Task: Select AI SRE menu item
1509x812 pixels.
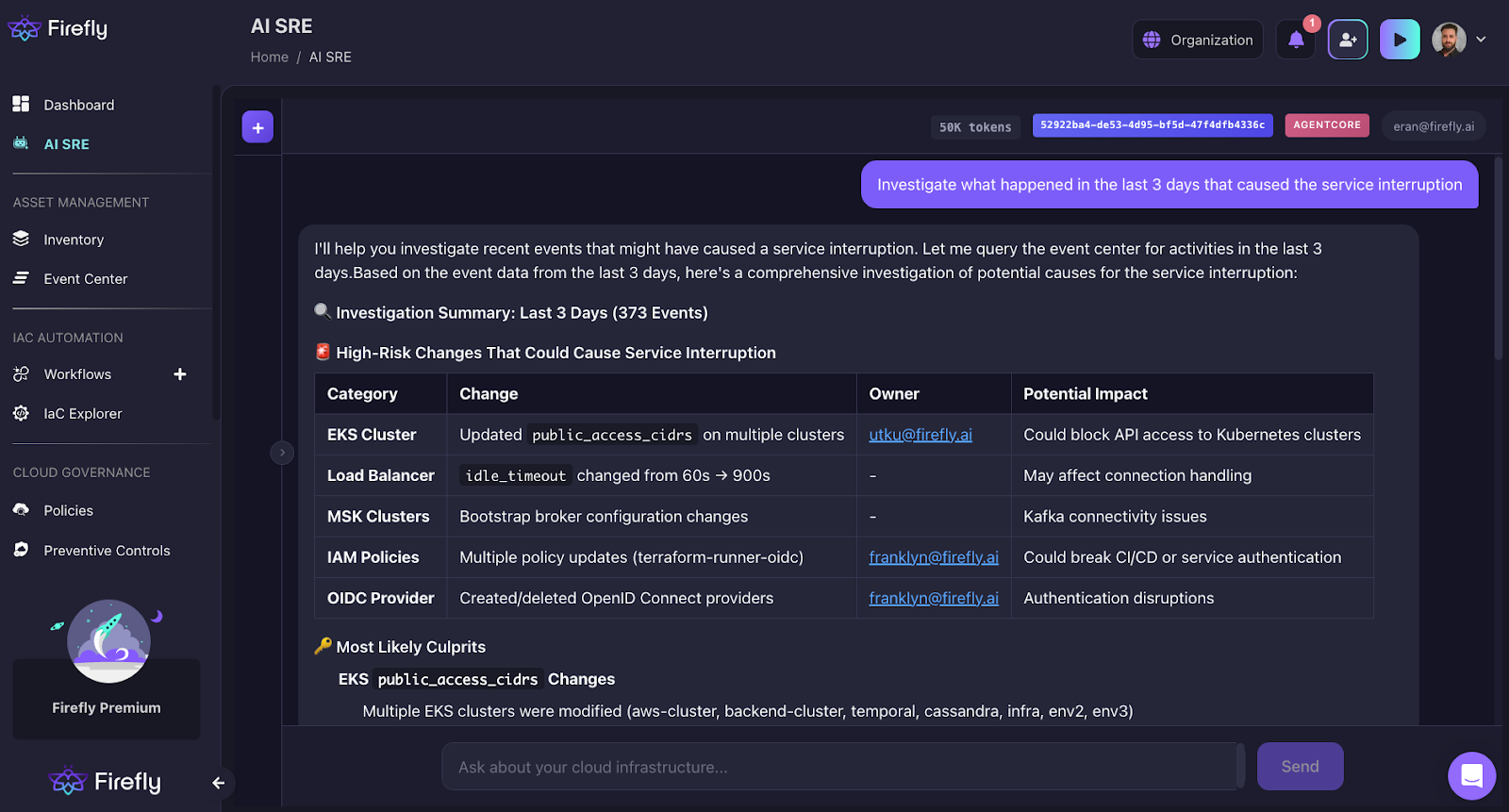Action: pyautogui.click(x=67, y=144)
